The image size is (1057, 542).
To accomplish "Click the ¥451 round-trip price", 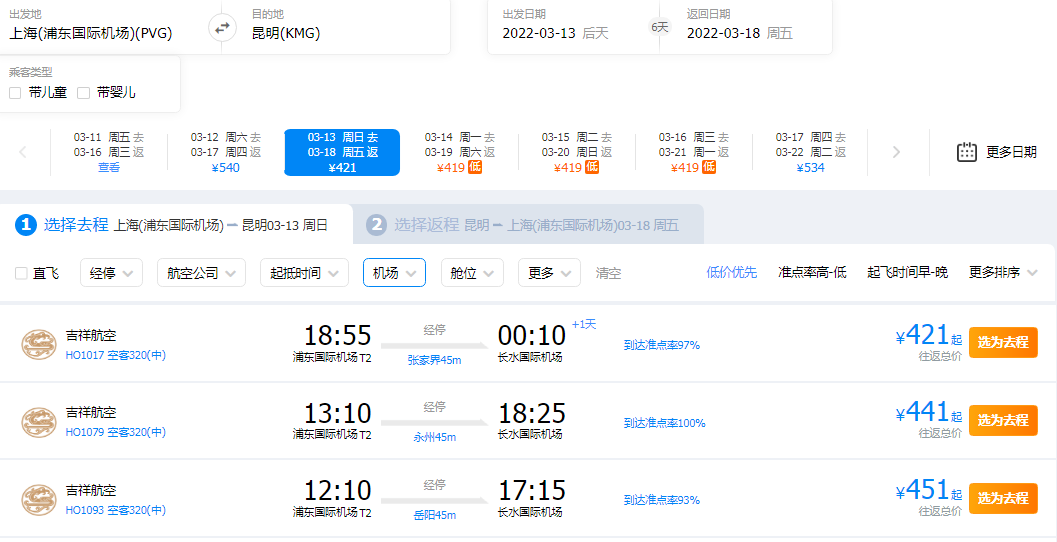I will 930,491.
